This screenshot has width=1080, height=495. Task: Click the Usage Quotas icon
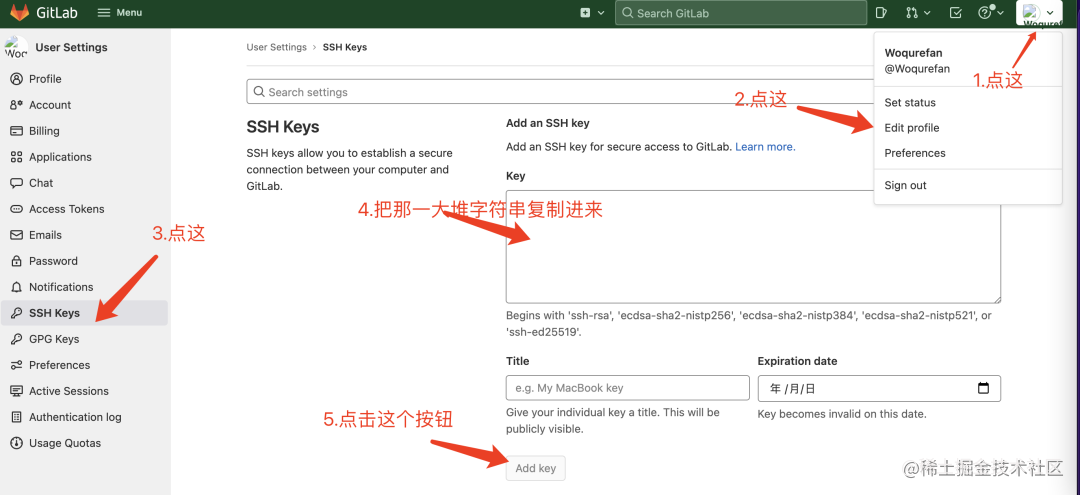coord(17,443)
